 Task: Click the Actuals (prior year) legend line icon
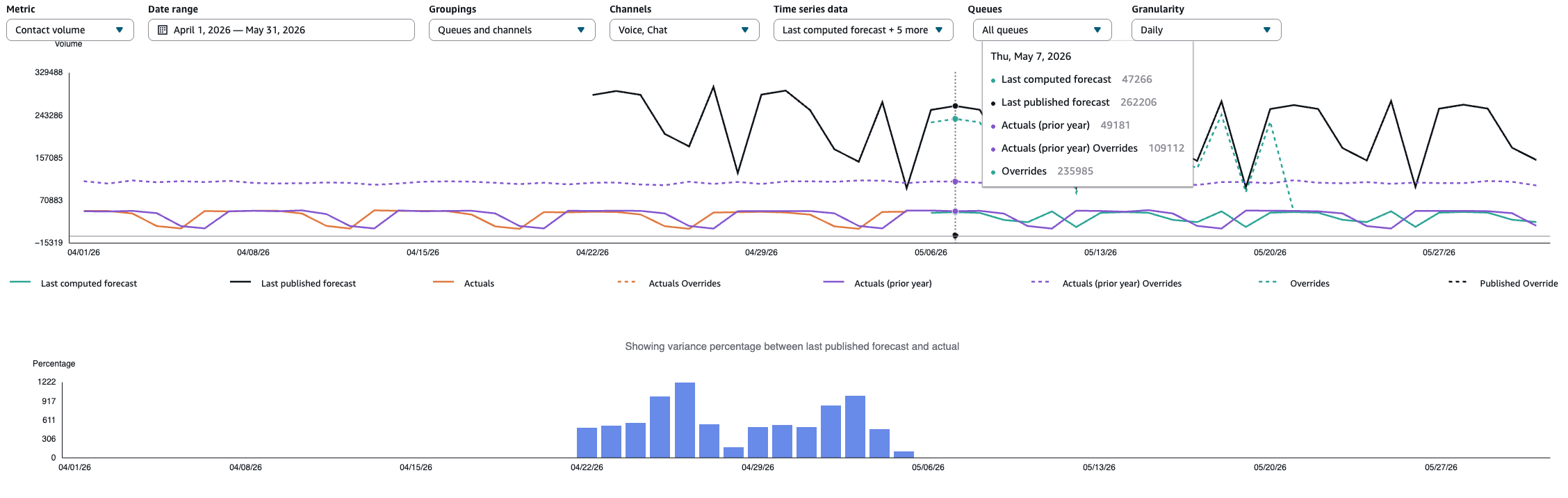tap(834, 282)
